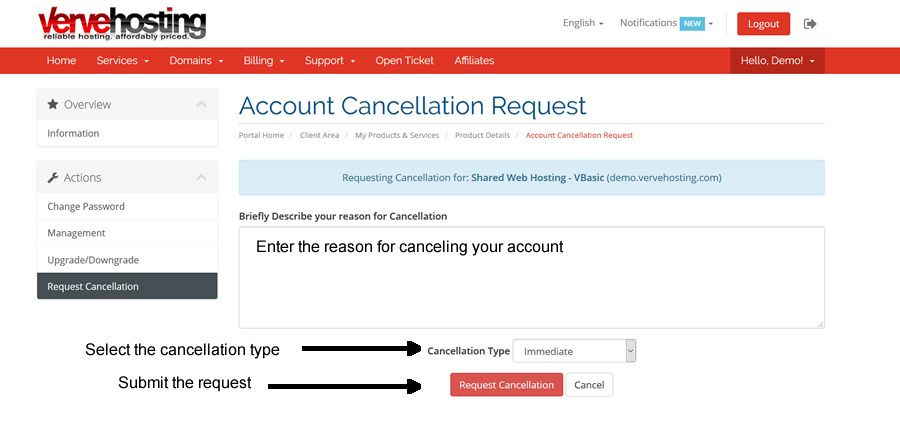This screenshot has width=900, height=441.
Task: Expand the Hello, Demo! account menu
Action: tap(777, 60)
